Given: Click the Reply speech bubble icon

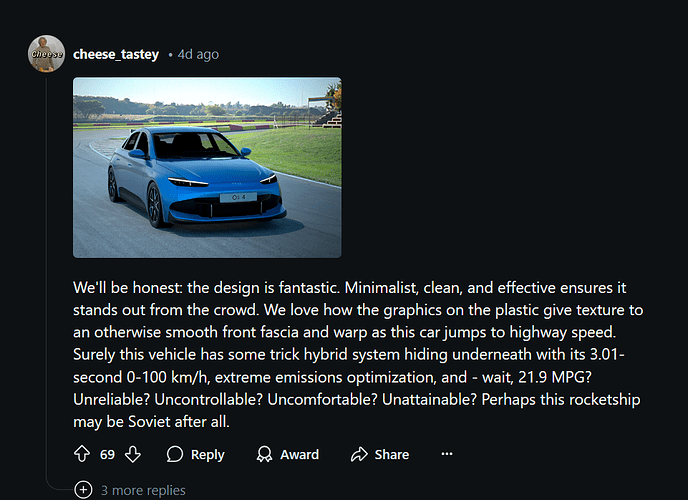Looking at the screenshot, I should (175, 454).
